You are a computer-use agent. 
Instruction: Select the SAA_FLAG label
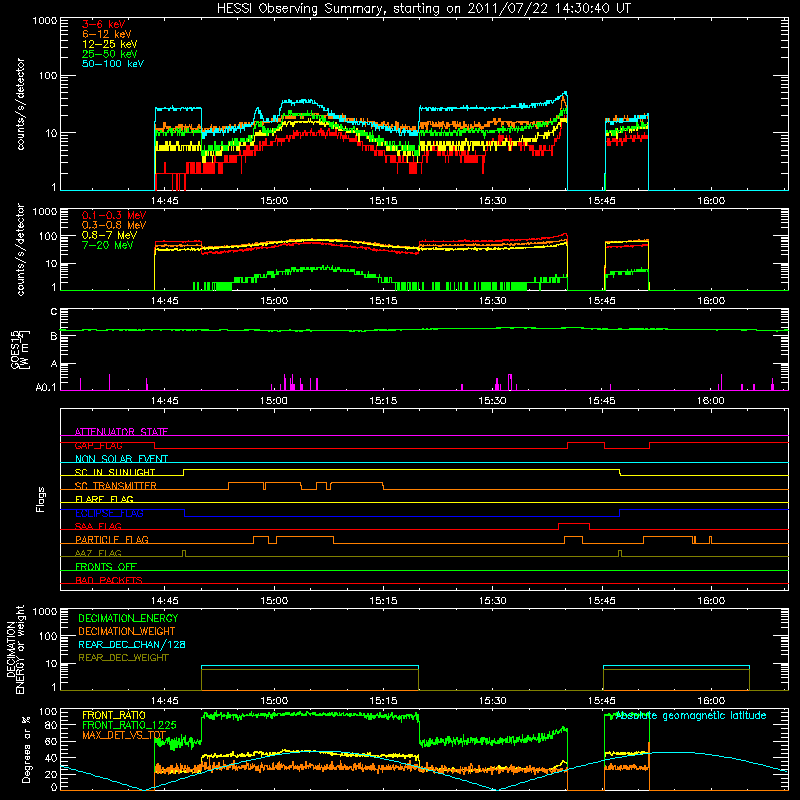pyautogui.click(x=98, y=526)
